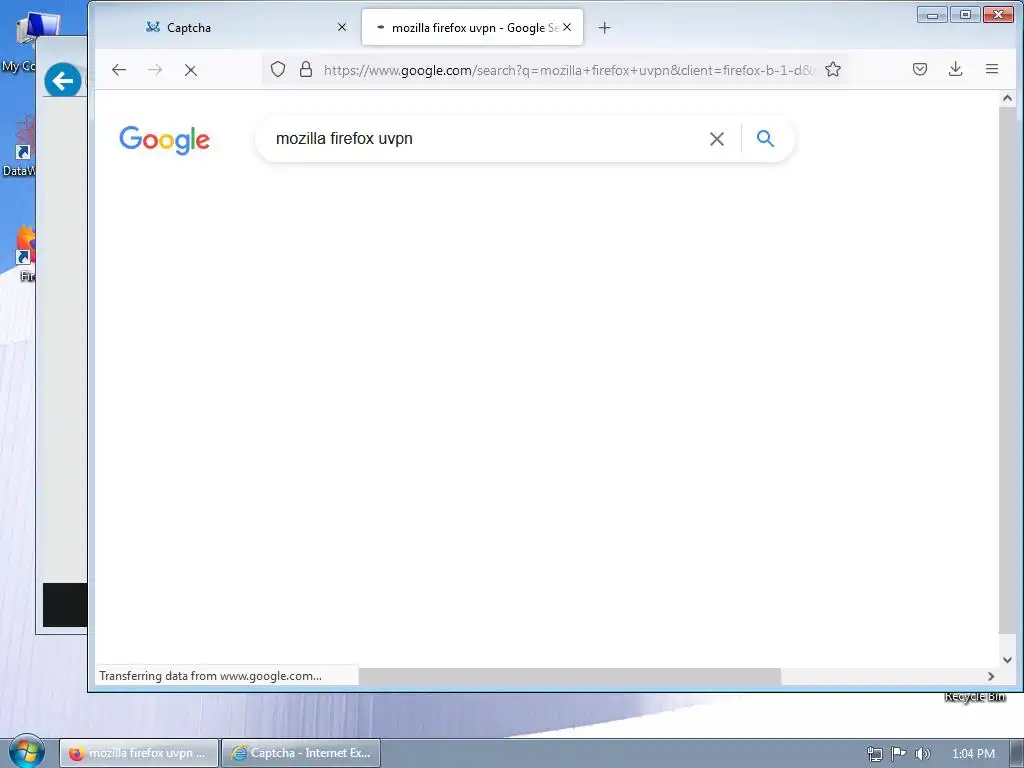
Task: Click the Firefox address bar URL
Action: (x=568, y=70)
